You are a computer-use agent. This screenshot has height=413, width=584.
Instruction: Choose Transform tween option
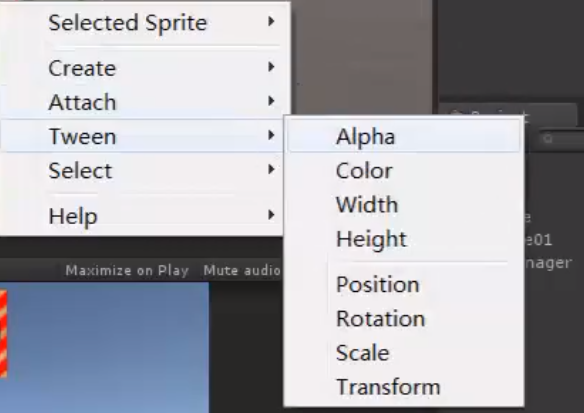tap(404, 387)
